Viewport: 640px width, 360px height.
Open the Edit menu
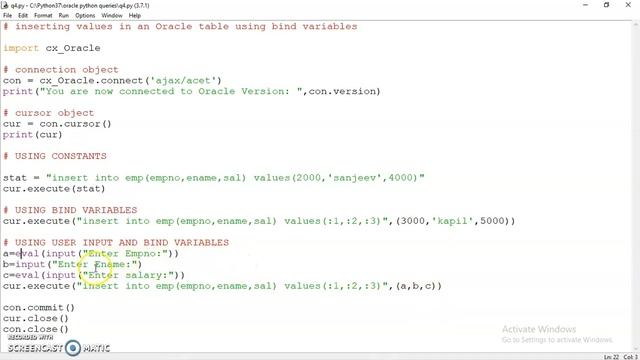[x=23, y=16]
